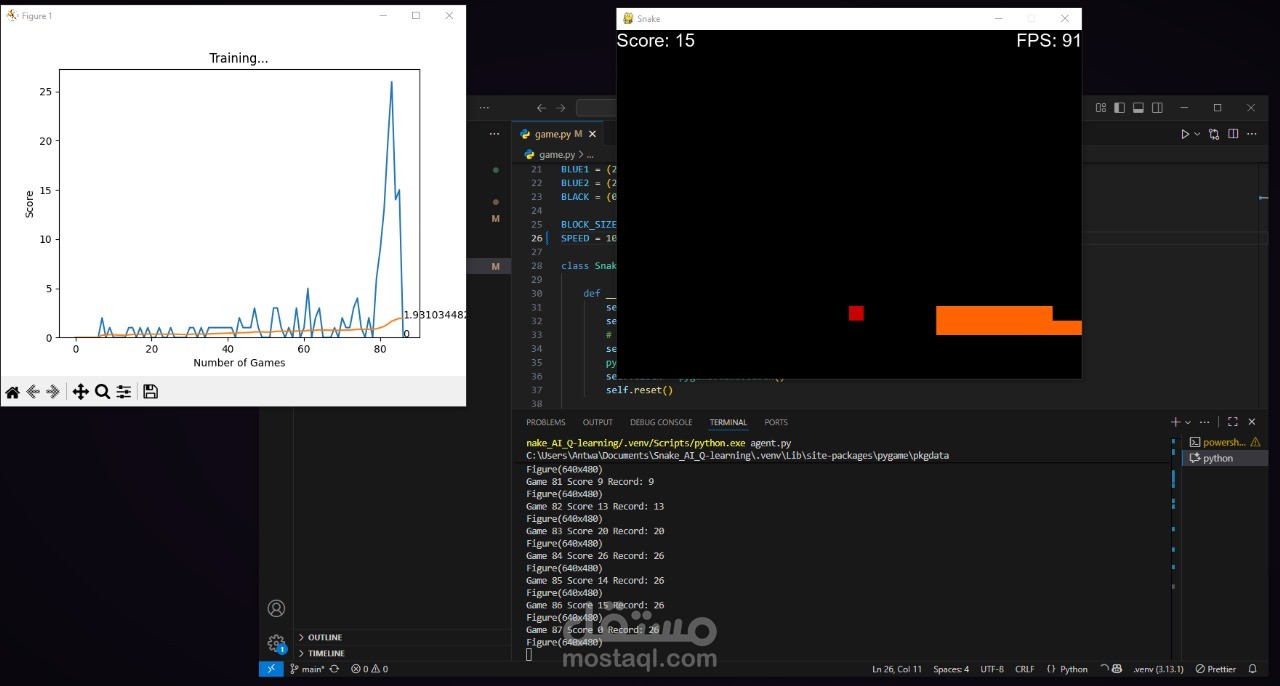Split the editor to the right
This screenshot has width=1280, height=686.
tap(1233, 134)
